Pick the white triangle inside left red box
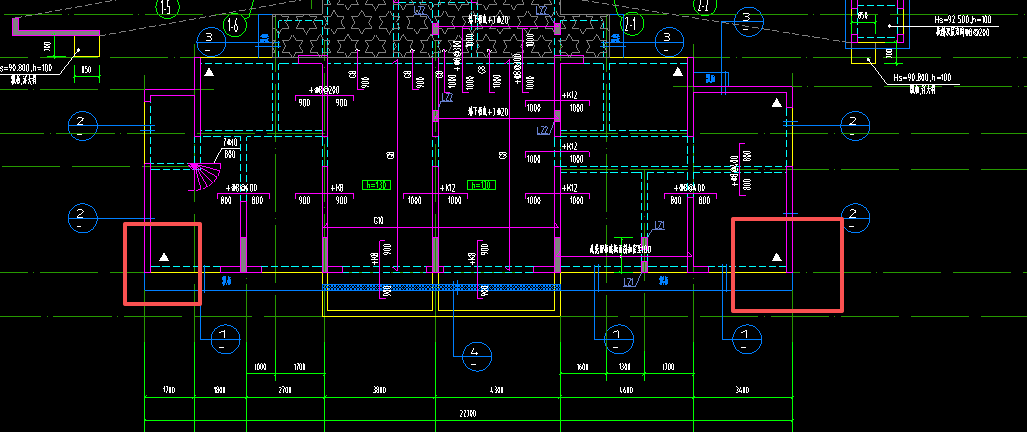 pos(164,257)
